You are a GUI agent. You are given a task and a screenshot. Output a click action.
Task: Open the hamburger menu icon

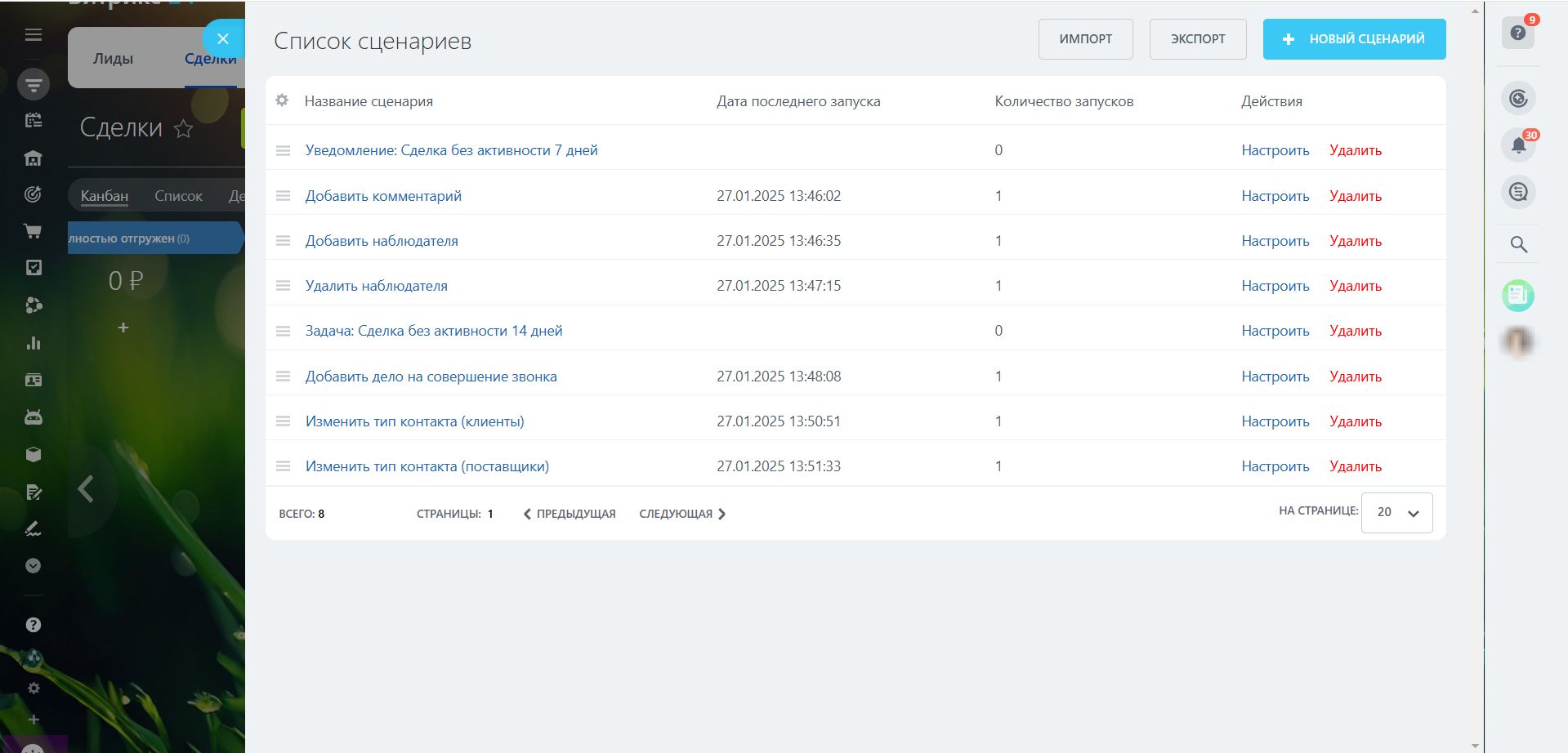[34, 34]
